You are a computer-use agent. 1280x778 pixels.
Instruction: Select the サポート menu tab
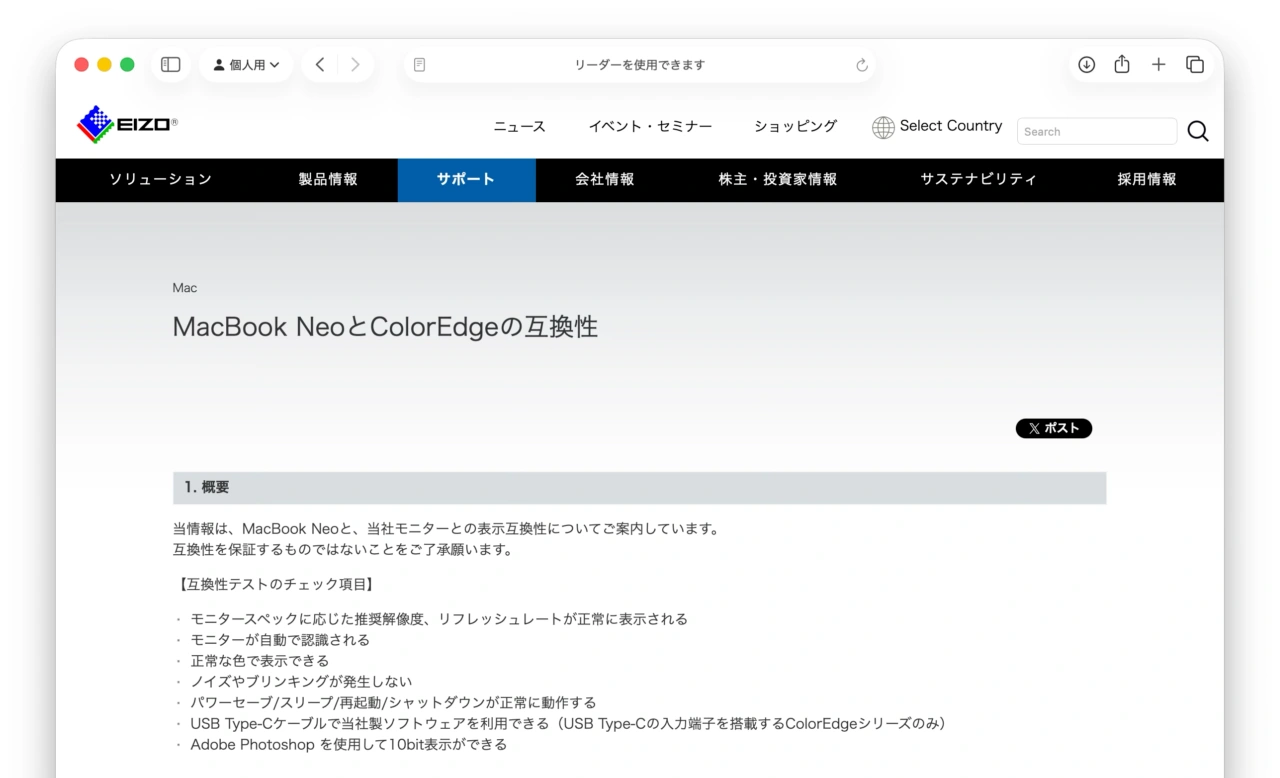point(466,180)
